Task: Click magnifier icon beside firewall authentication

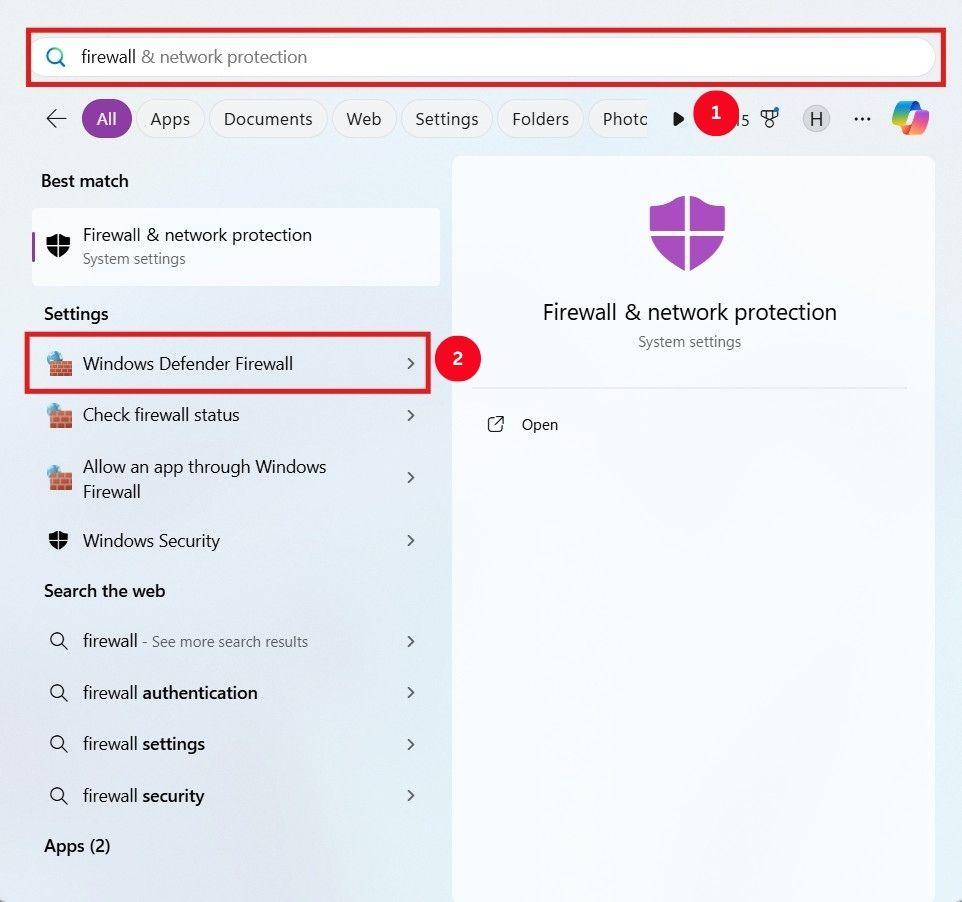Action: point(58,693)
